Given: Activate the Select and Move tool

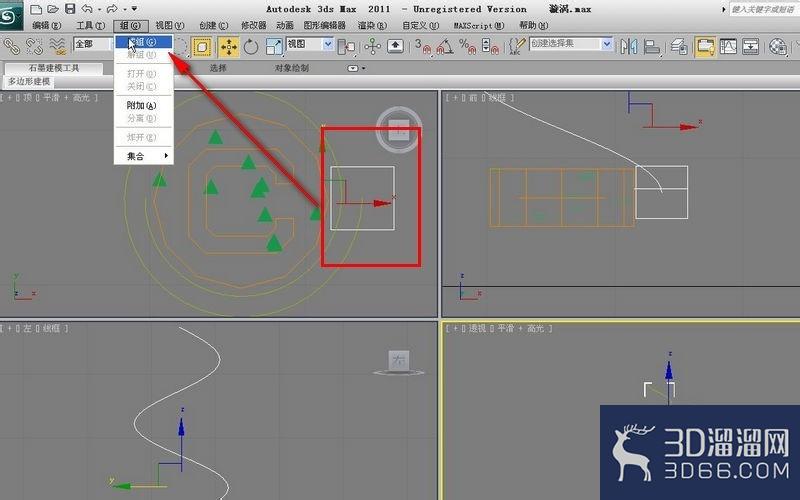Looking at the screenshot, I should [229, 47].
